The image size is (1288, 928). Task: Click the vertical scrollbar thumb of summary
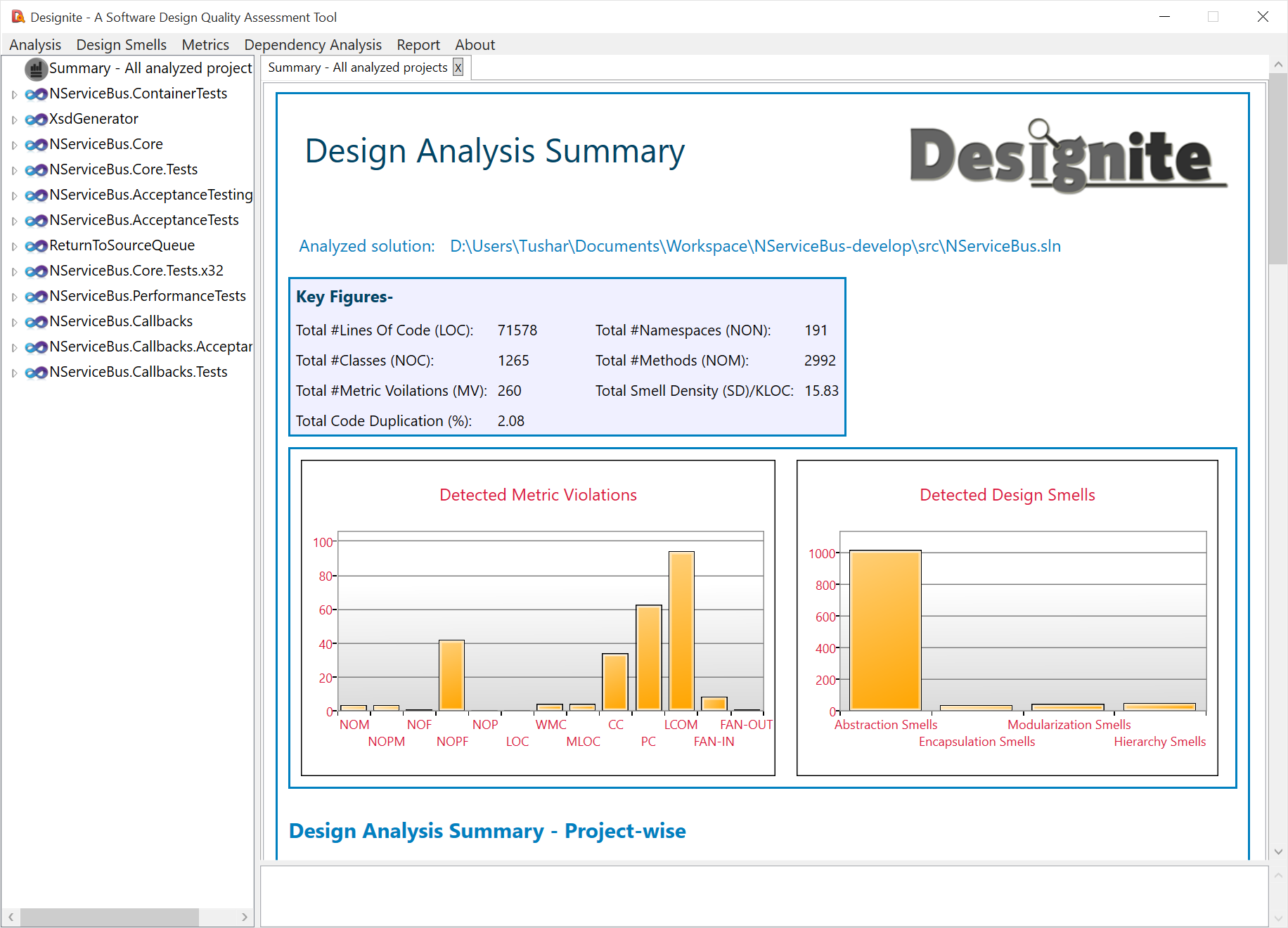pos(1277,169)
